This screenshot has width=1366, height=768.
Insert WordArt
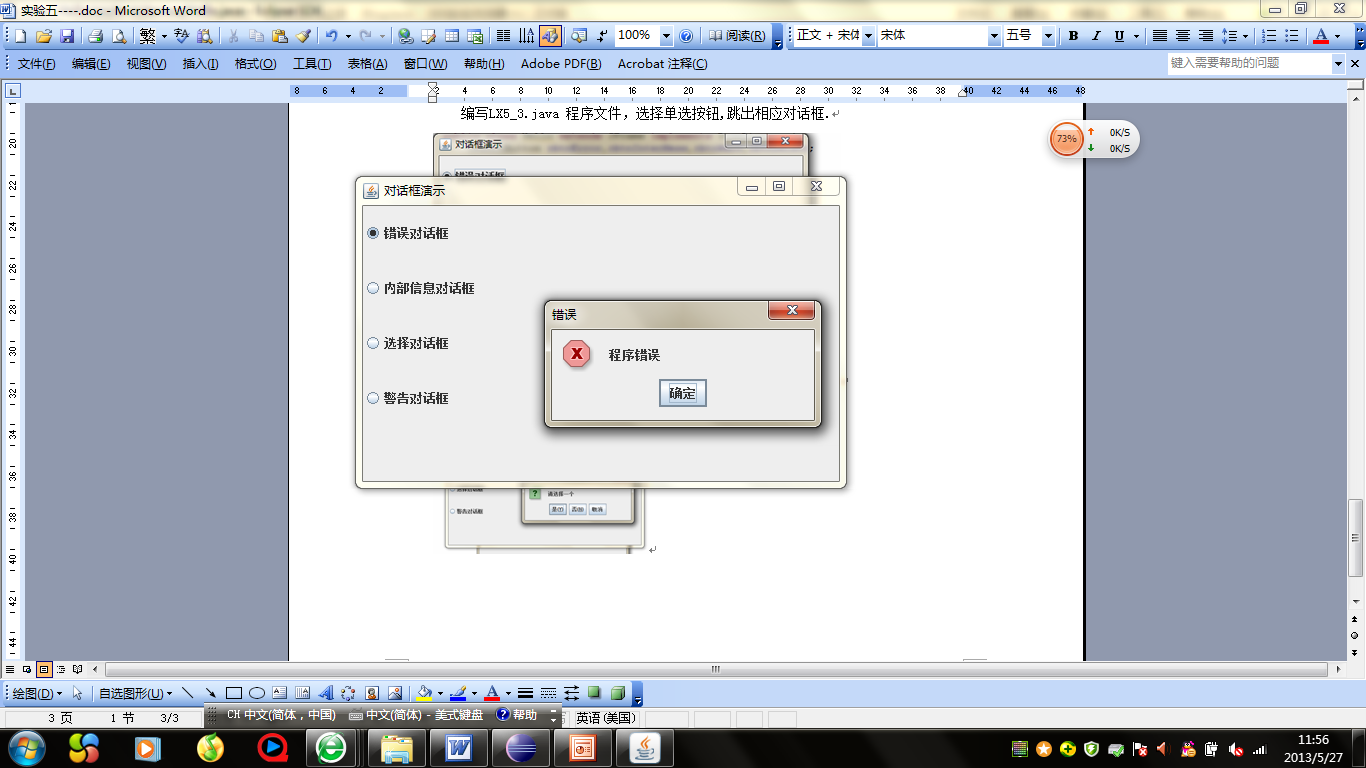coord(326,693)
